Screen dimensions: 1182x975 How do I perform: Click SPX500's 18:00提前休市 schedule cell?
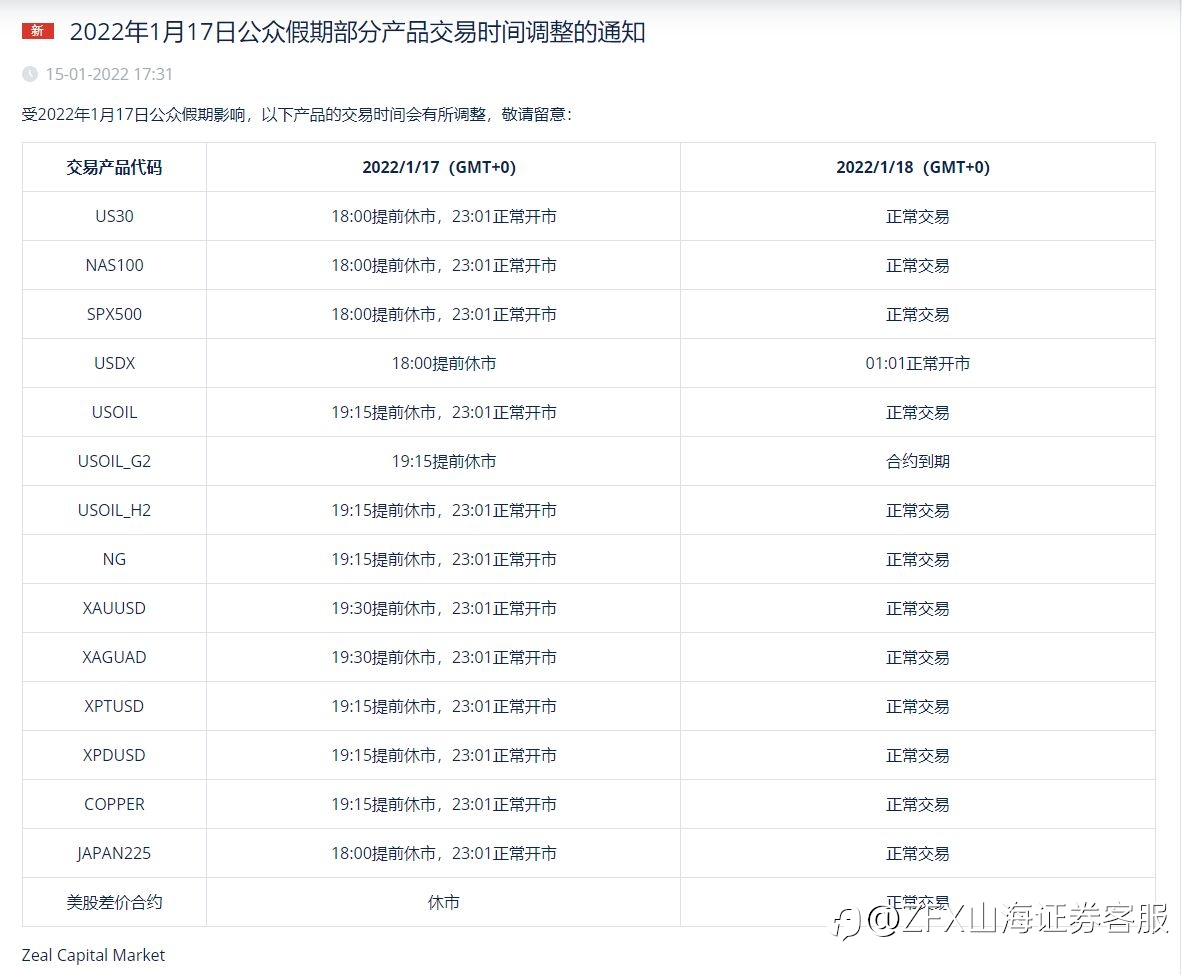pos(444,314)
